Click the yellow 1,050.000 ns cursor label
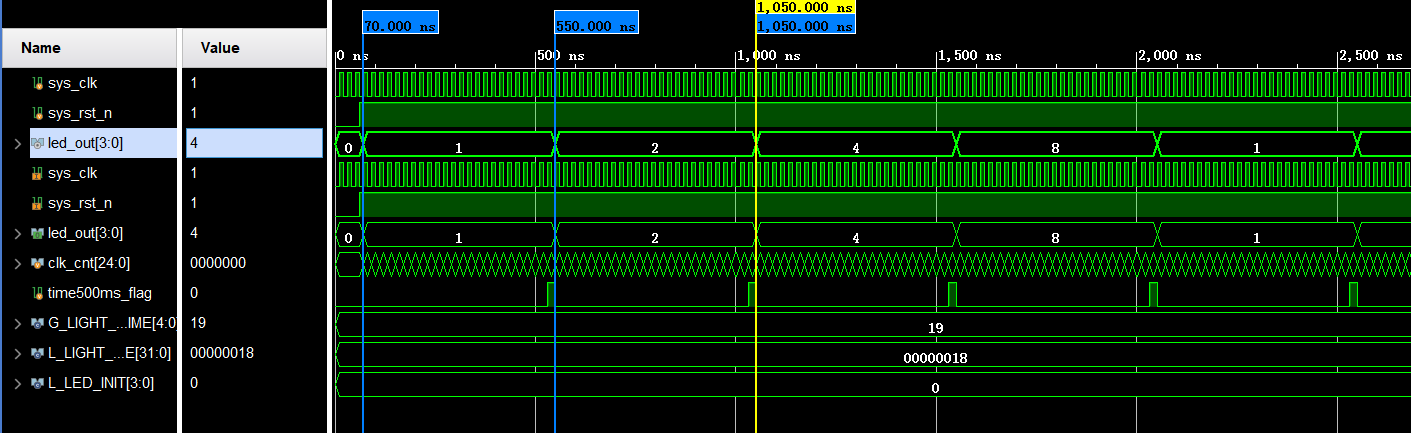The image size is (1411, 433). point(805,7)
